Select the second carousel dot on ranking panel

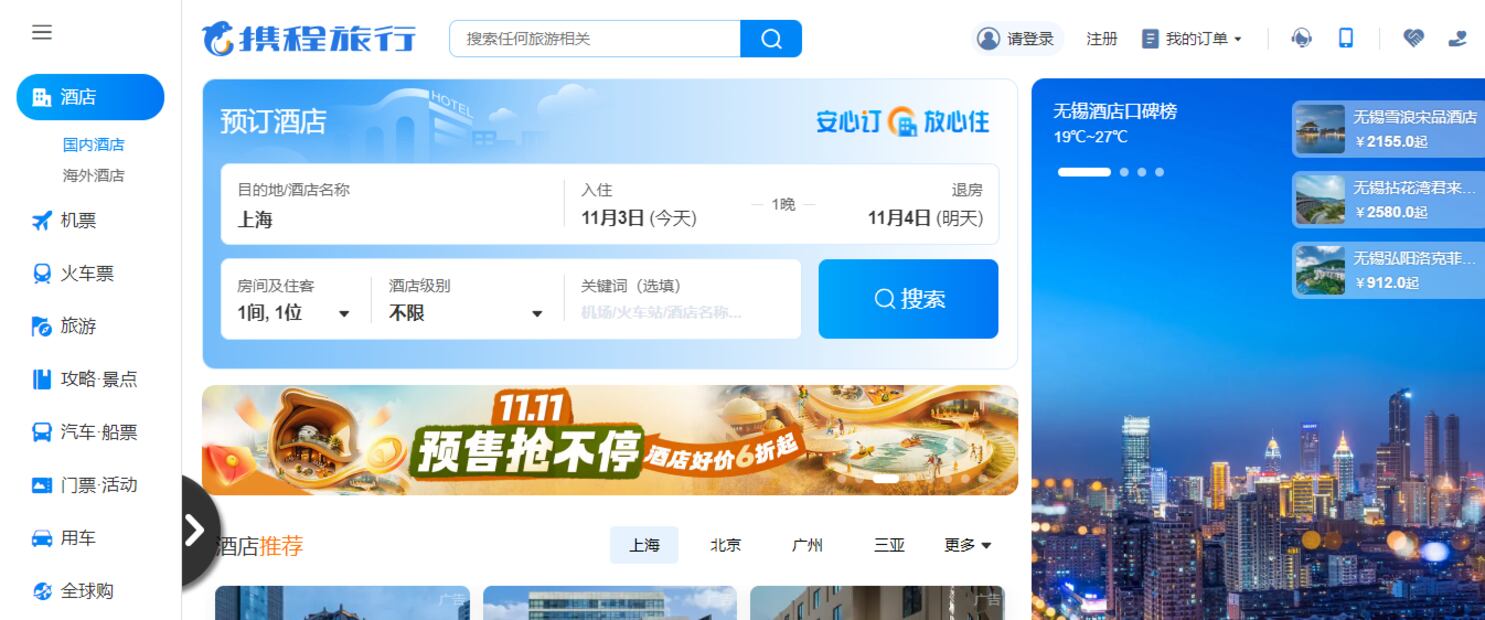[1125, 172]
